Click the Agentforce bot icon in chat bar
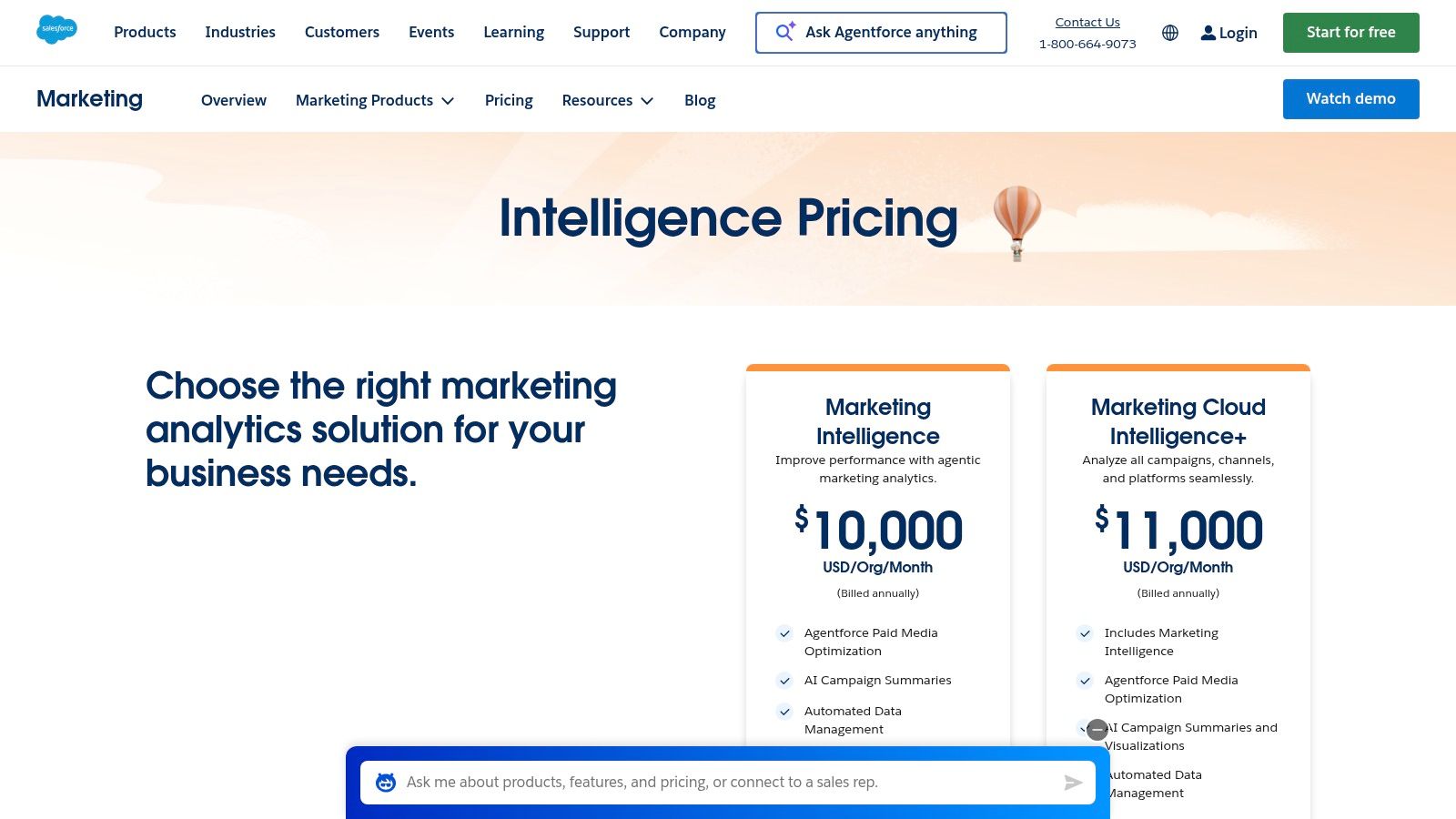Viewport: 1456px width, 819px height. coord(386,783)
